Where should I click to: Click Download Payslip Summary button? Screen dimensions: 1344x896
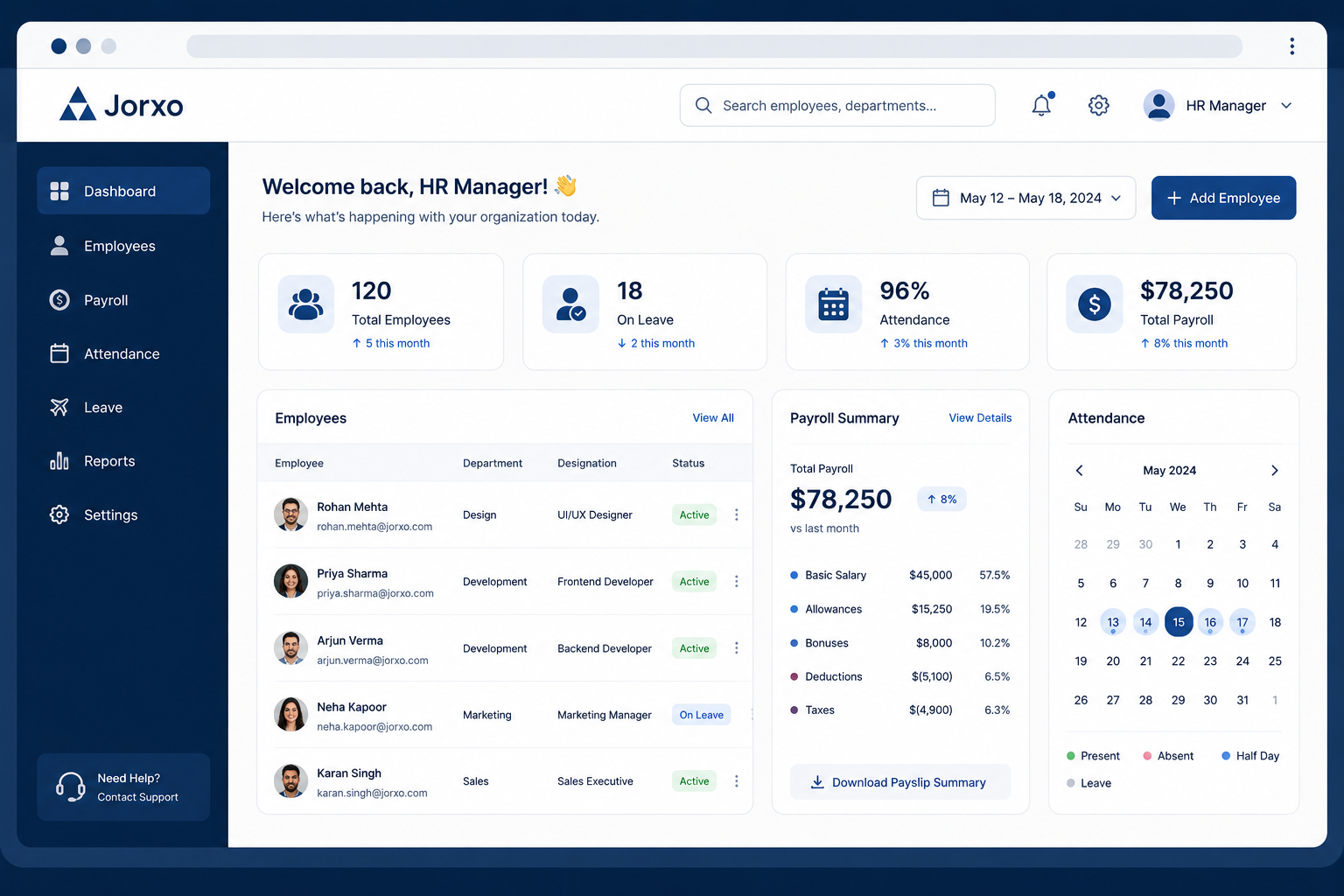900,781
